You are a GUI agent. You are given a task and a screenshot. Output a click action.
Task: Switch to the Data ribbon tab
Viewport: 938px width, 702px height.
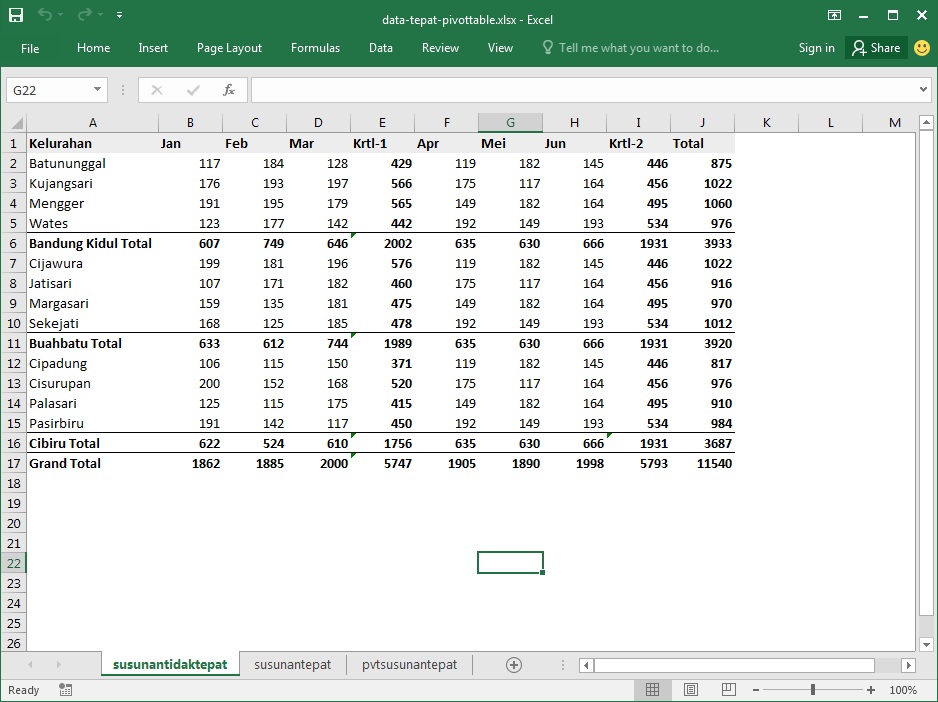(380, 47)
